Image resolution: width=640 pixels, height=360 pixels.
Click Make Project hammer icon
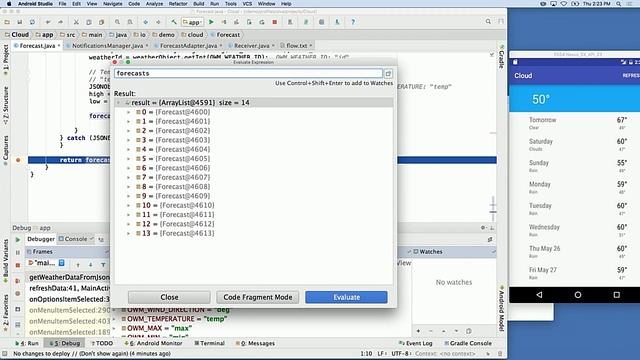(x=174, y=22)
